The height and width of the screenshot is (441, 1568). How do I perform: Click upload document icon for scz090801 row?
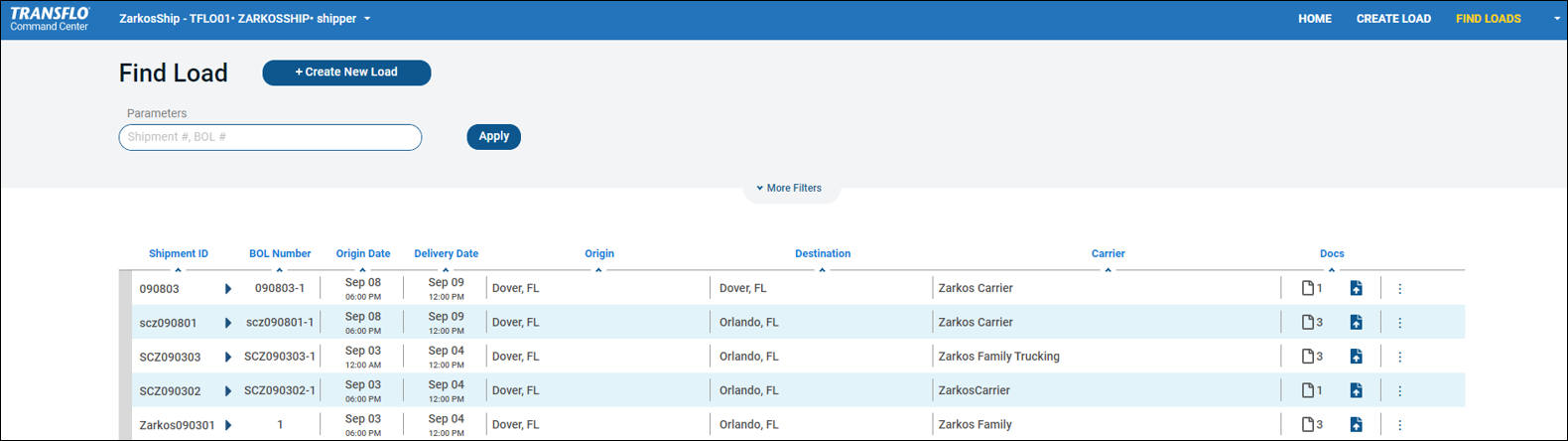[x=1356, y=322]
